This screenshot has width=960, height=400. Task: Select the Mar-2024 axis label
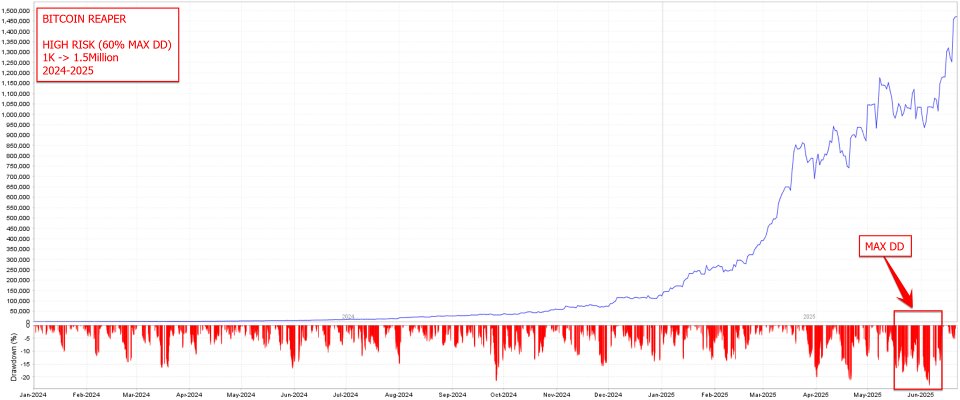coord(137,394)
